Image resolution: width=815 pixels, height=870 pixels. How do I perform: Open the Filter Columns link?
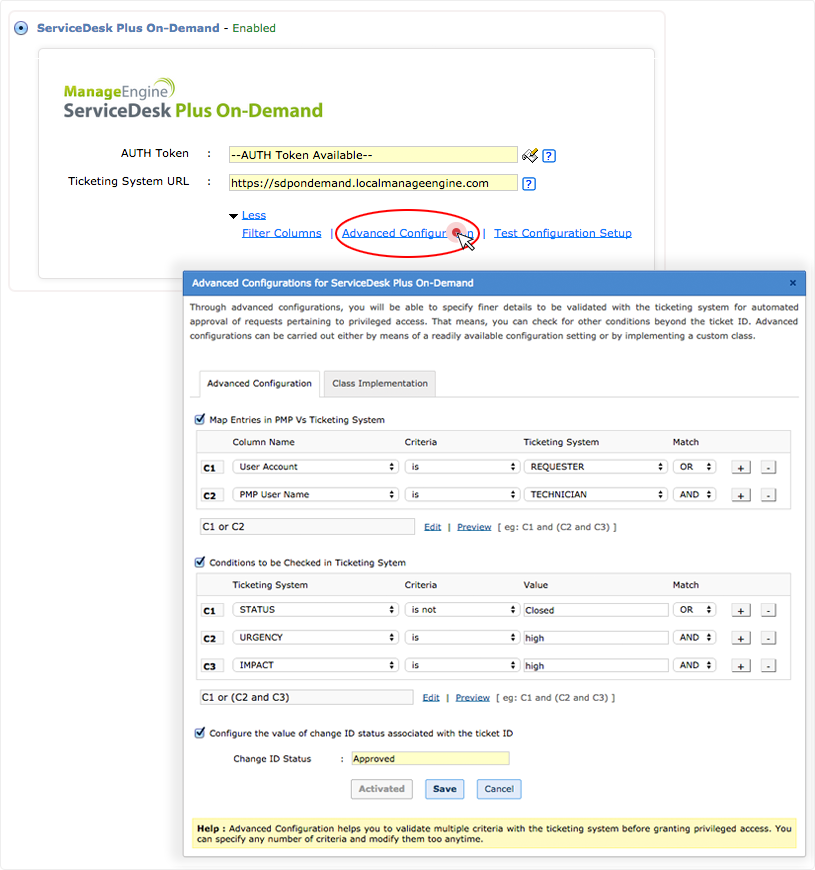point(281,232)
